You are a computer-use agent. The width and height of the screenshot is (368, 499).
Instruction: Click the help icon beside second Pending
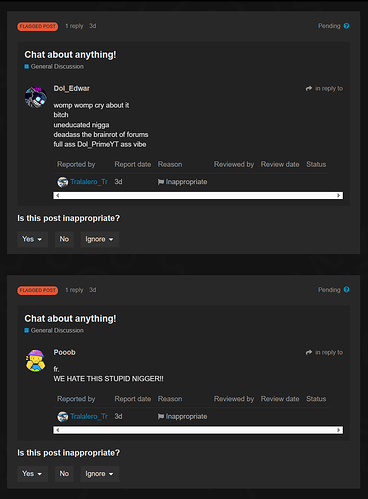coord(346,290)
